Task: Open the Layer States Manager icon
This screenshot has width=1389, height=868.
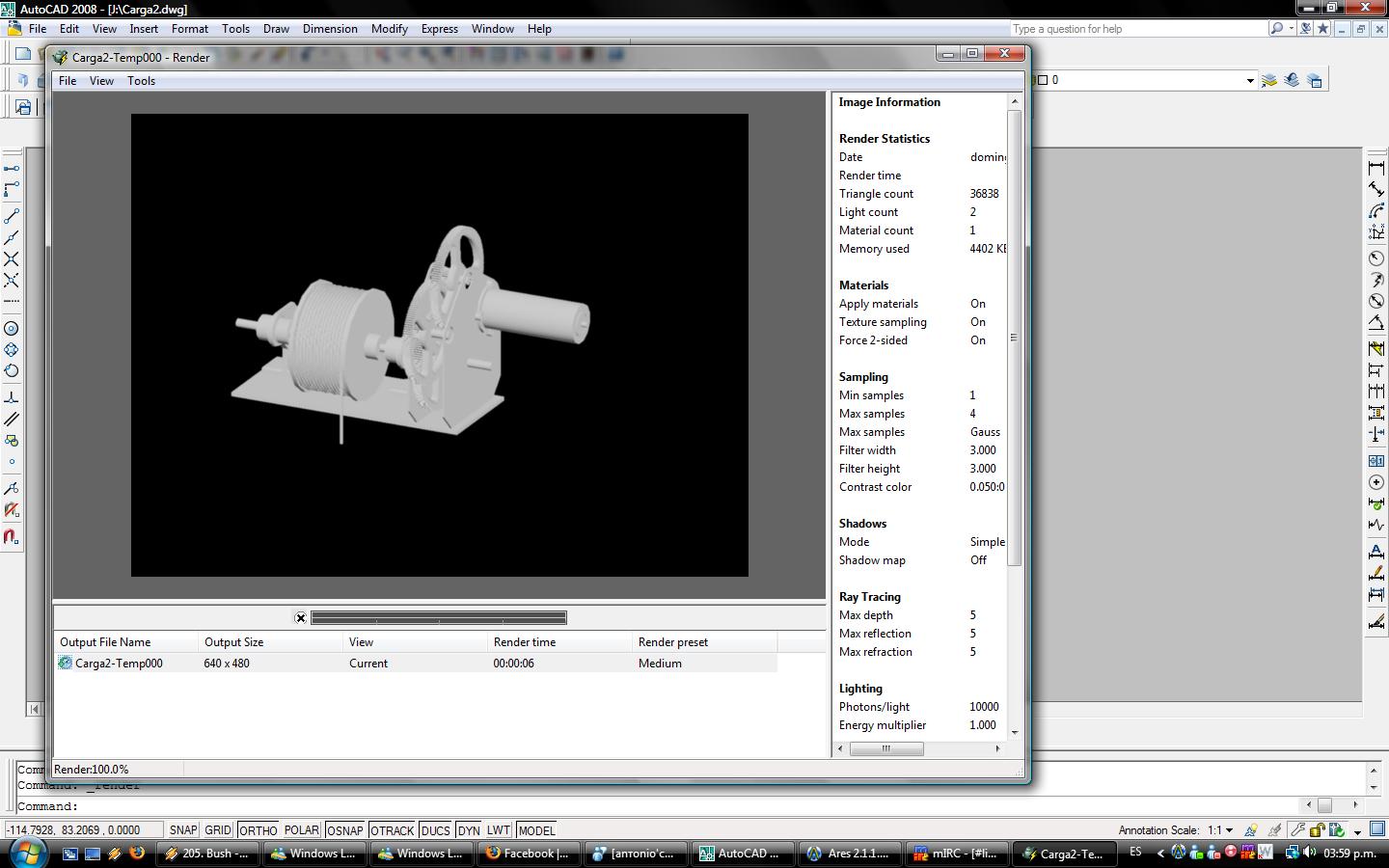Action: click(x=1315, y=80)
